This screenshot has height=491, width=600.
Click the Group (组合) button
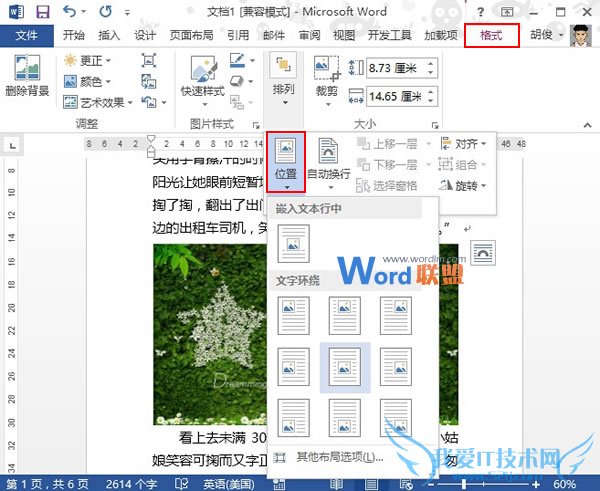coord(462,165)
